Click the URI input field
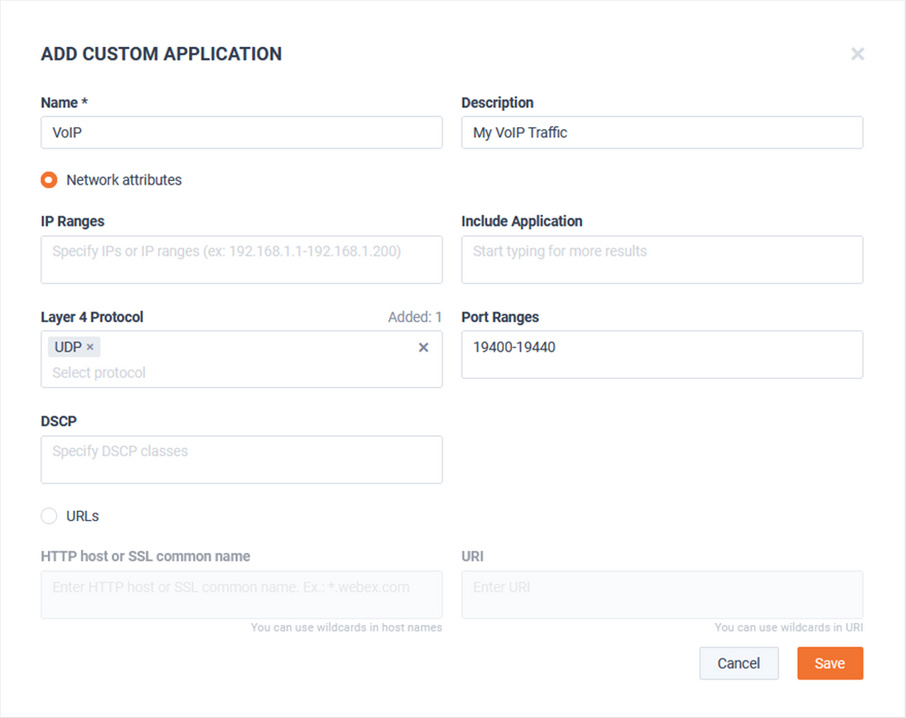 coord(662,595)
